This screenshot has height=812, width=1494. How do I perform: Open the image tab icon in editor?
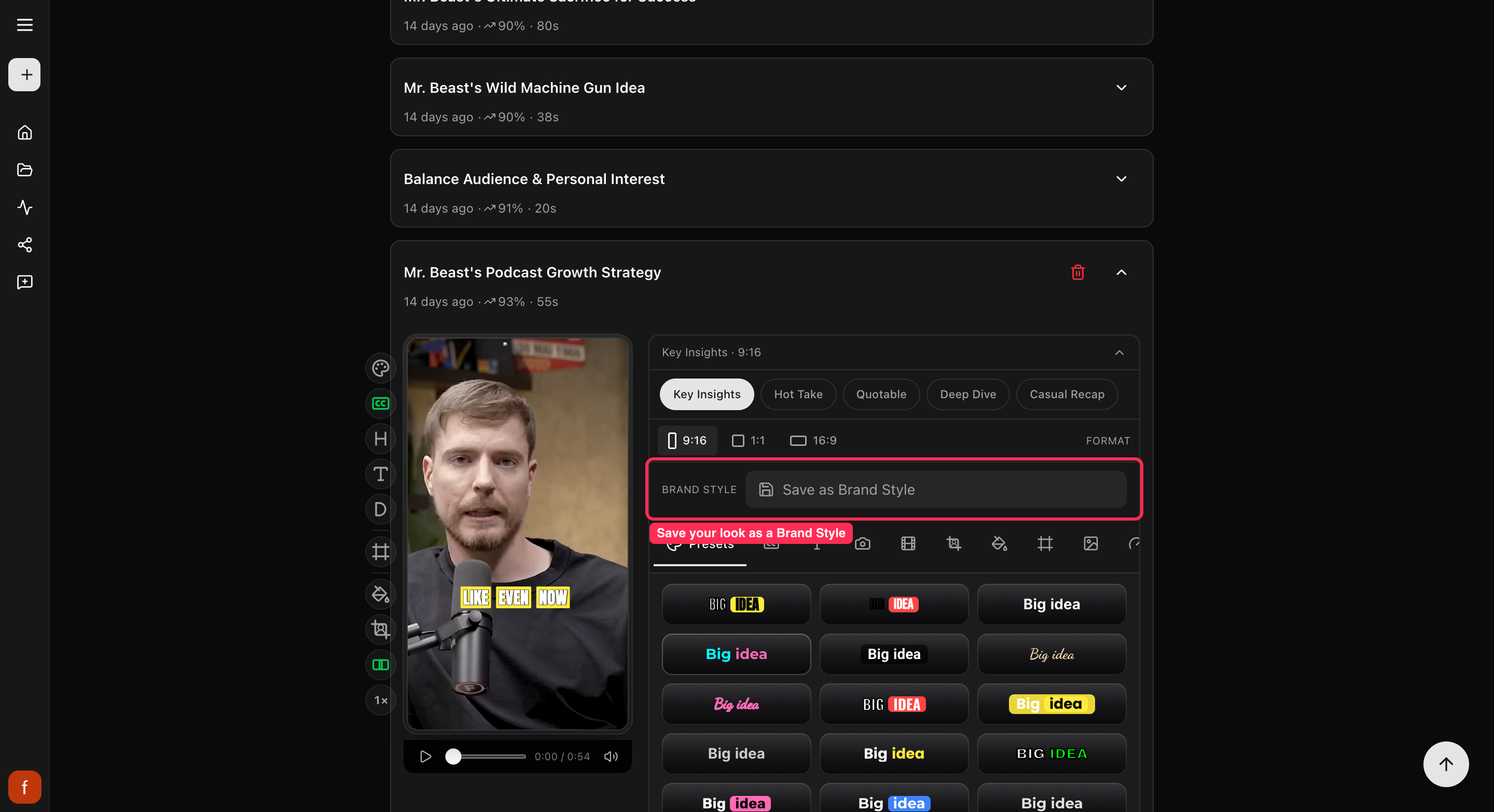tap(1090, 543)
